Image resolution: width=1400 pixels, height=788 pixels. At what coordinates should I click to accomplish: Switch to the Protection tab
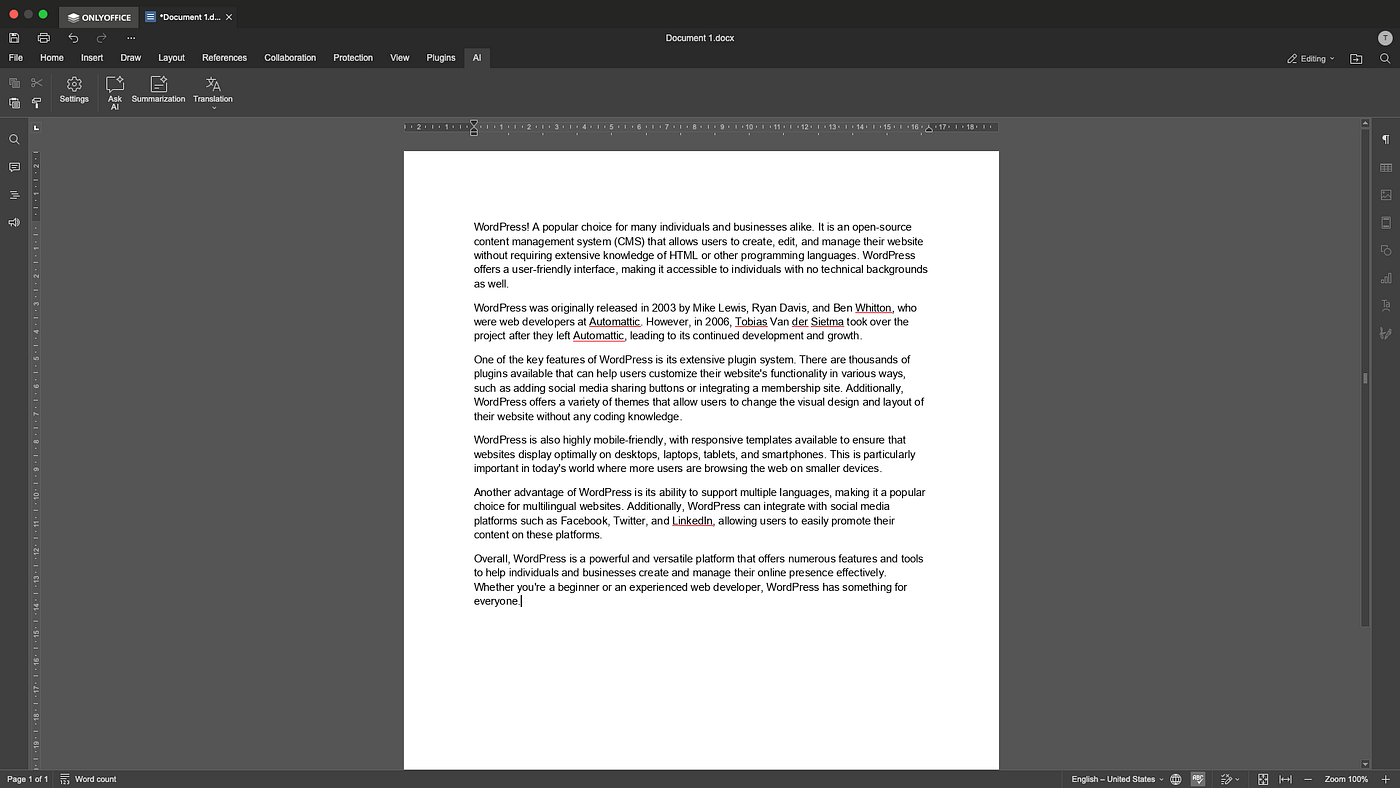[x=353, y=58]
